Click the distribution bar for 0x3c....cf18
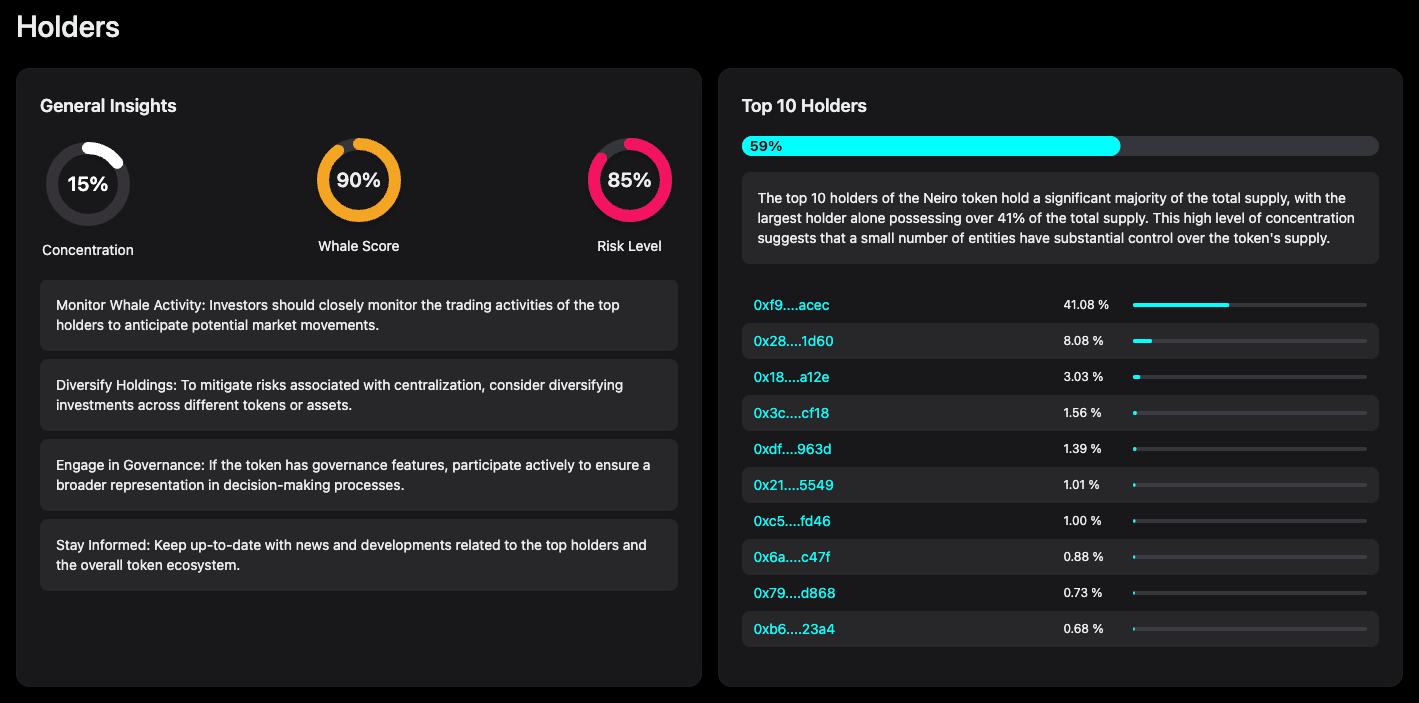1419x703 pixels. pos(1249,412)
